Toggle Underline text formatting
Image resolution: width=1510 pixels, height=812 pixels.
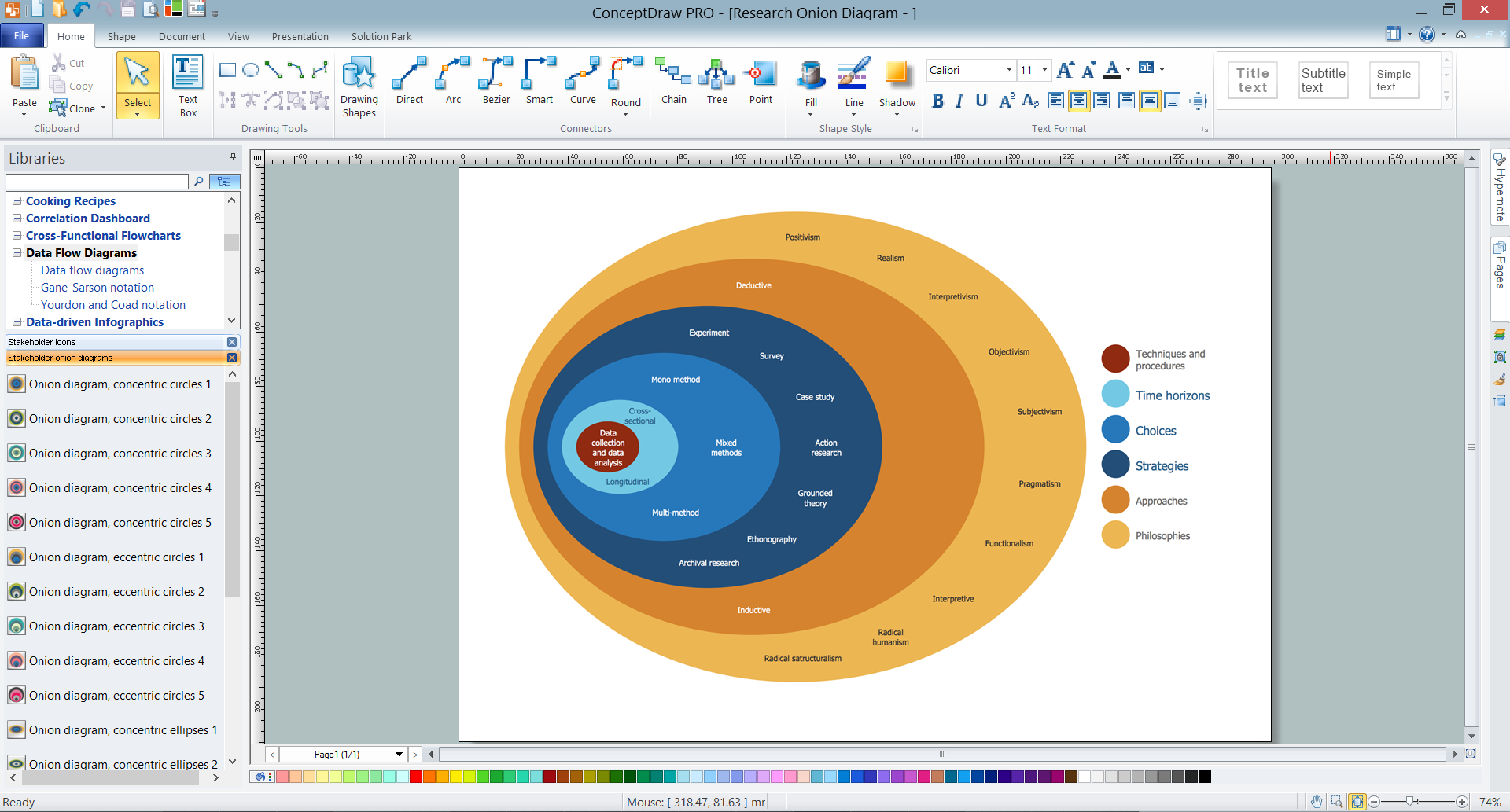pos(981,101)
